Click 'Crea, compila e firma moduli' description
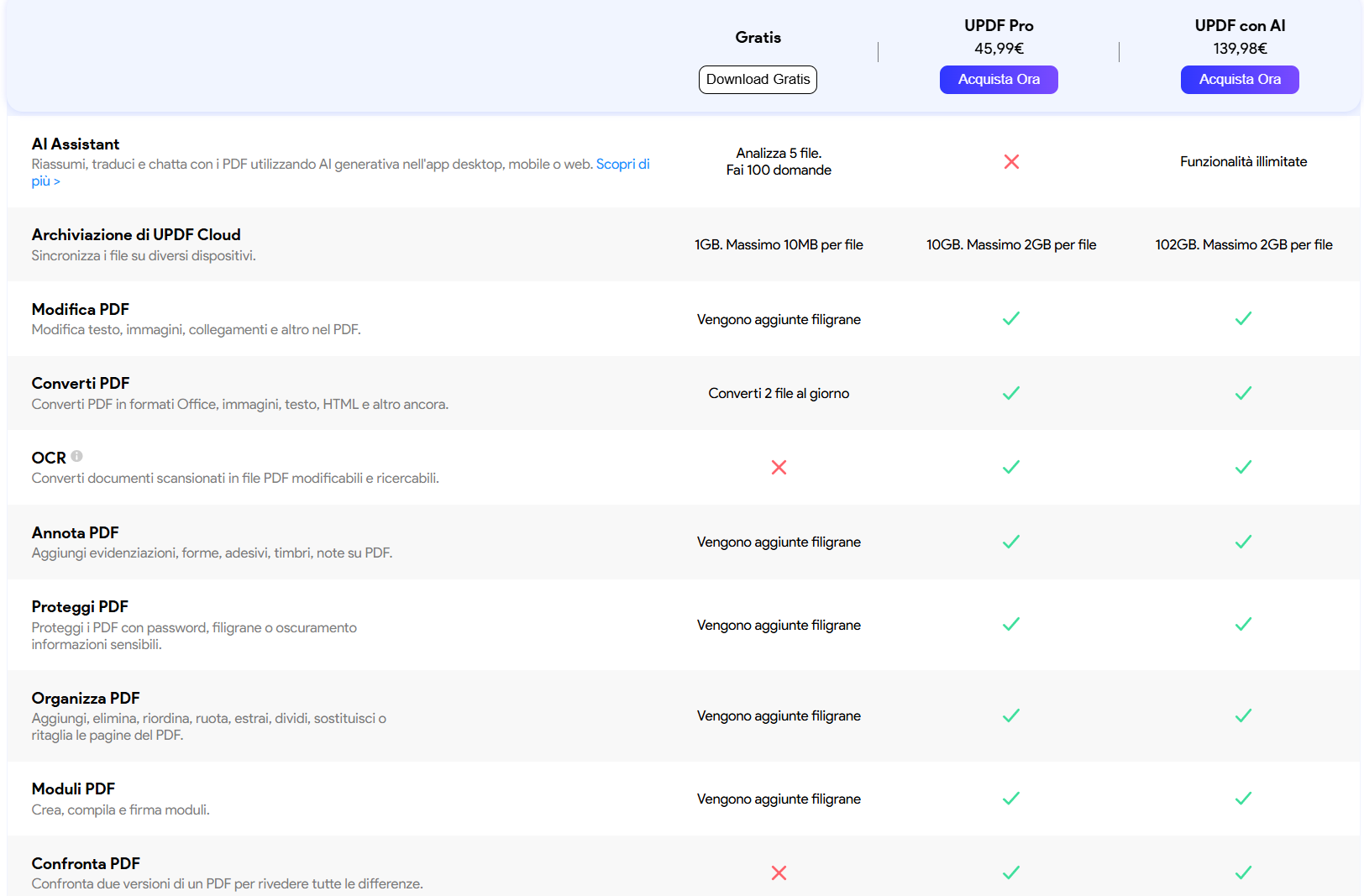 tap(121, 810)
